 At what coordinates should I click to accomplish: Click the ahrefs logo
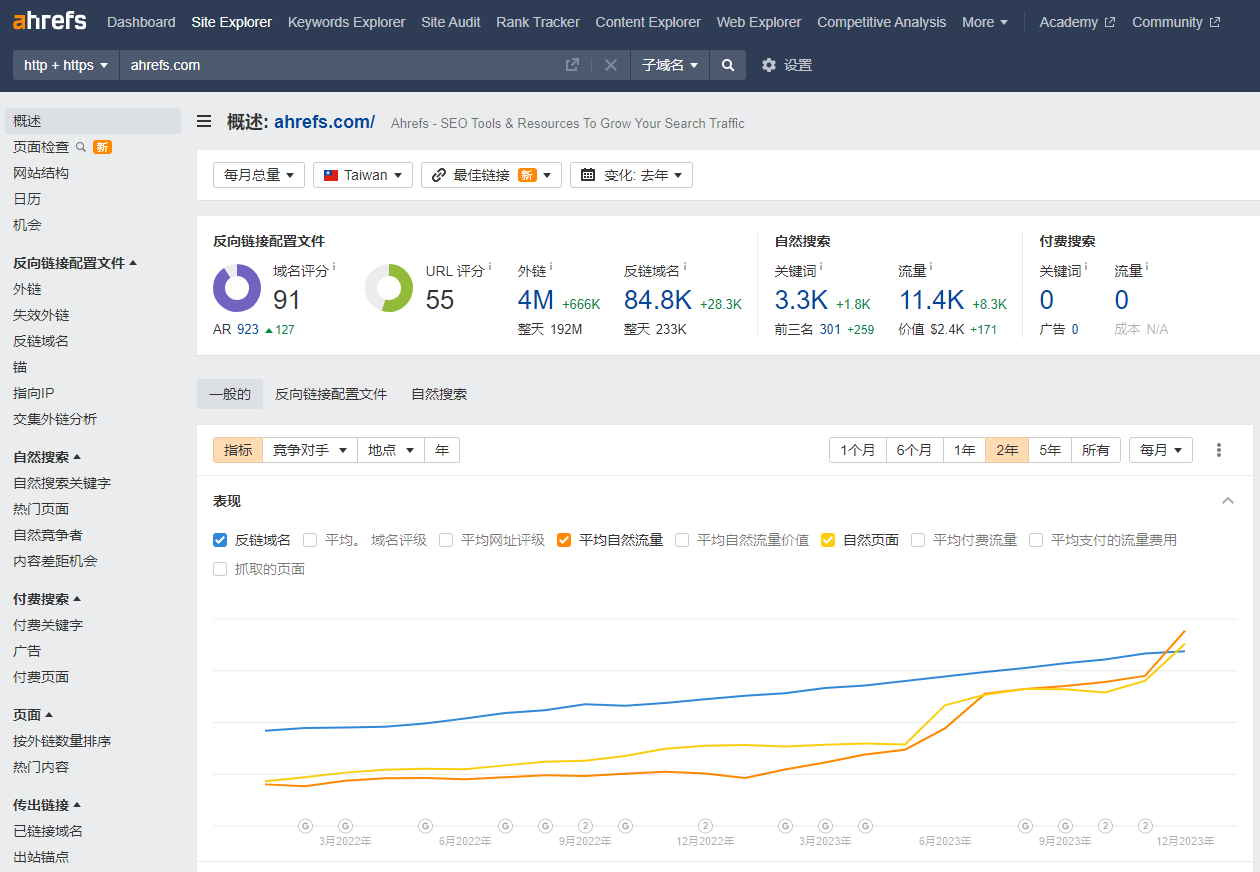click(49, 20)
